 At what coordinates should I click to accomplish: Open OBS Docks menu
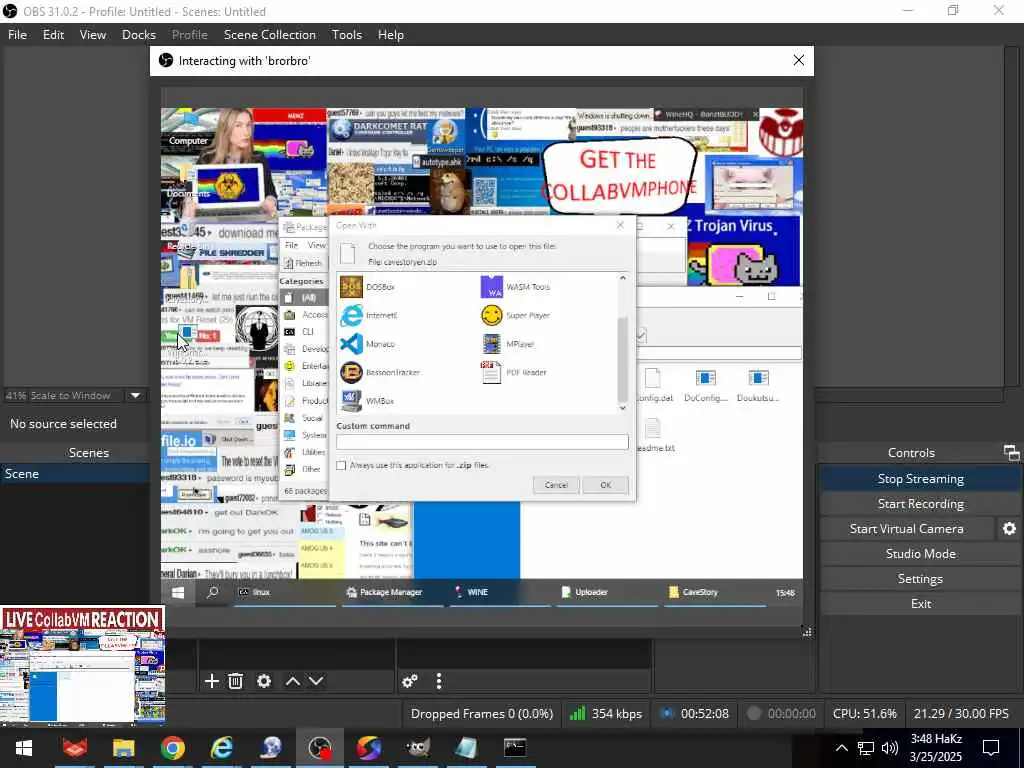138,35
